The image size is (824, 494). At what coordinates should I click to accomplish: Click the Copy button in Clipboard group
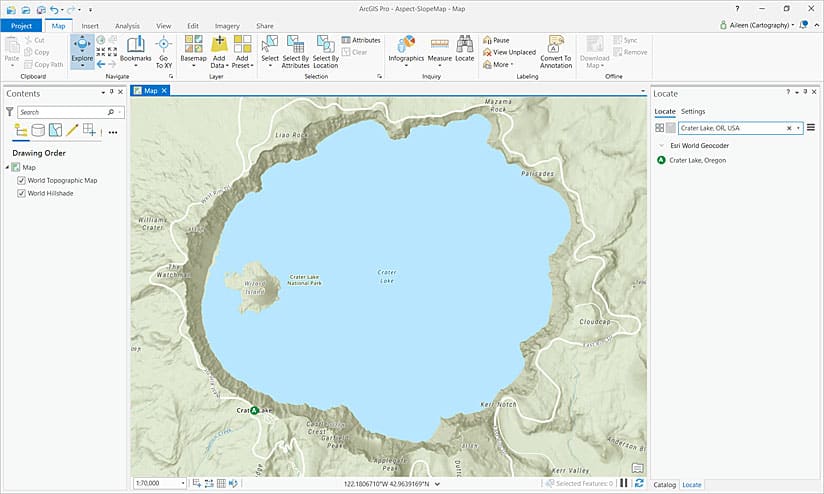[37, 52]
